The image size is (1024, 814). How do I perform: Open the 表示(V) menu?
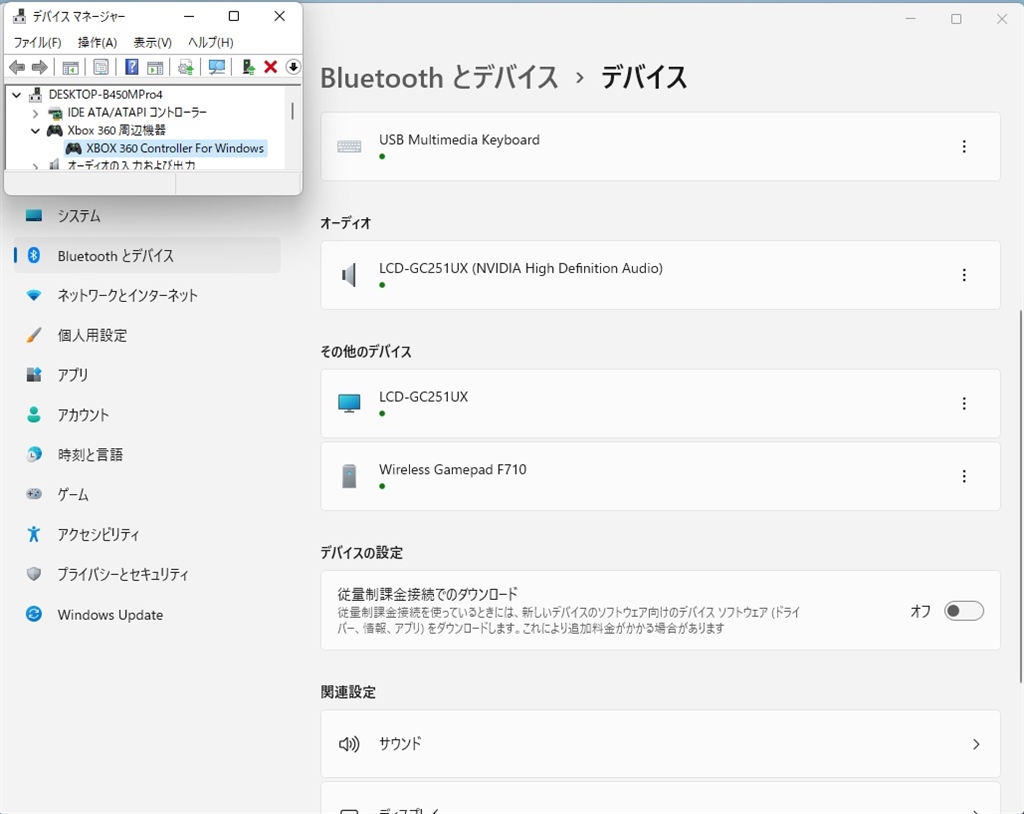pos(152,42)
